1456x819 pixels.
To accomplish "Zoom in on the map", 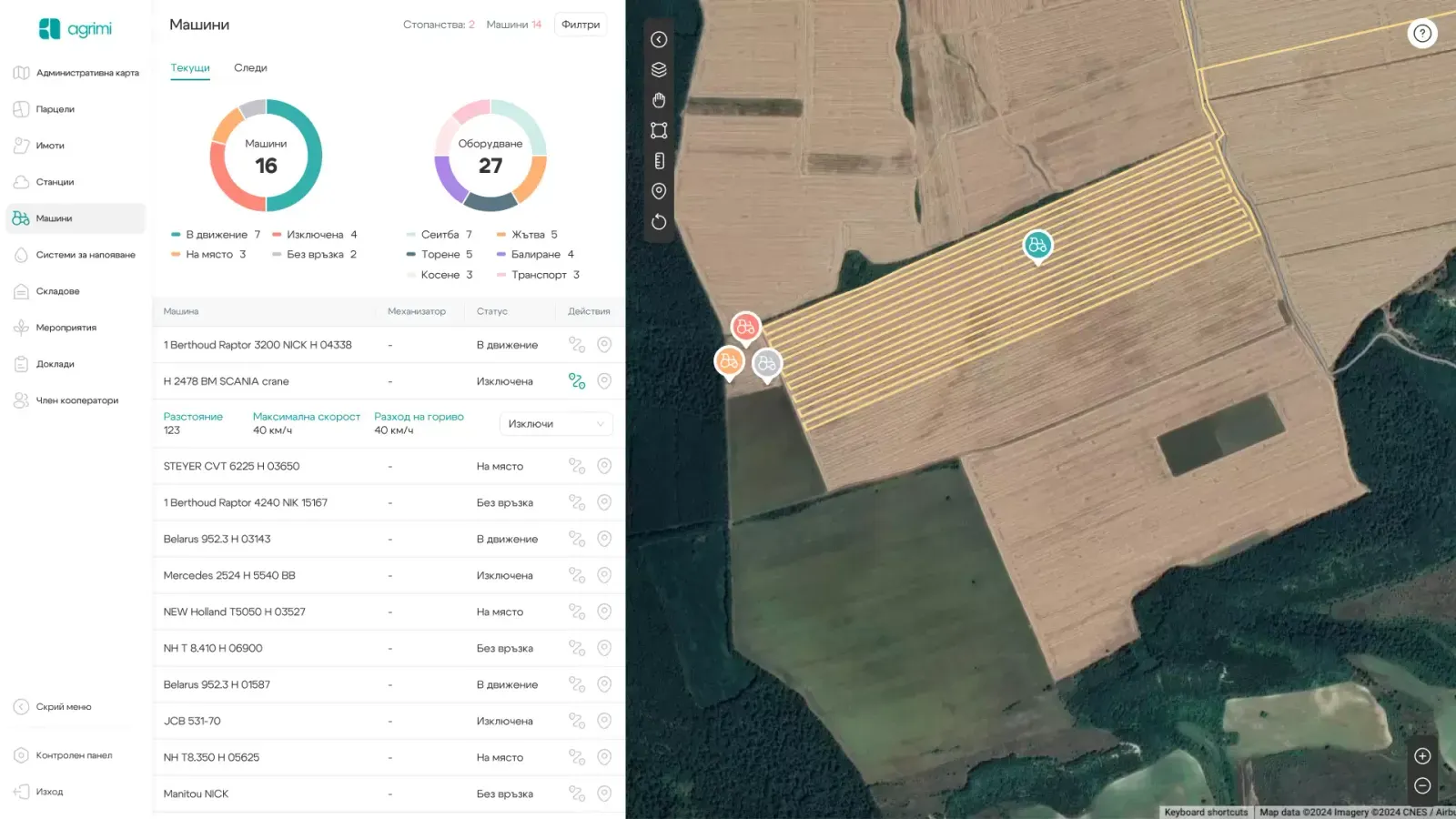I will (1422, 756).
